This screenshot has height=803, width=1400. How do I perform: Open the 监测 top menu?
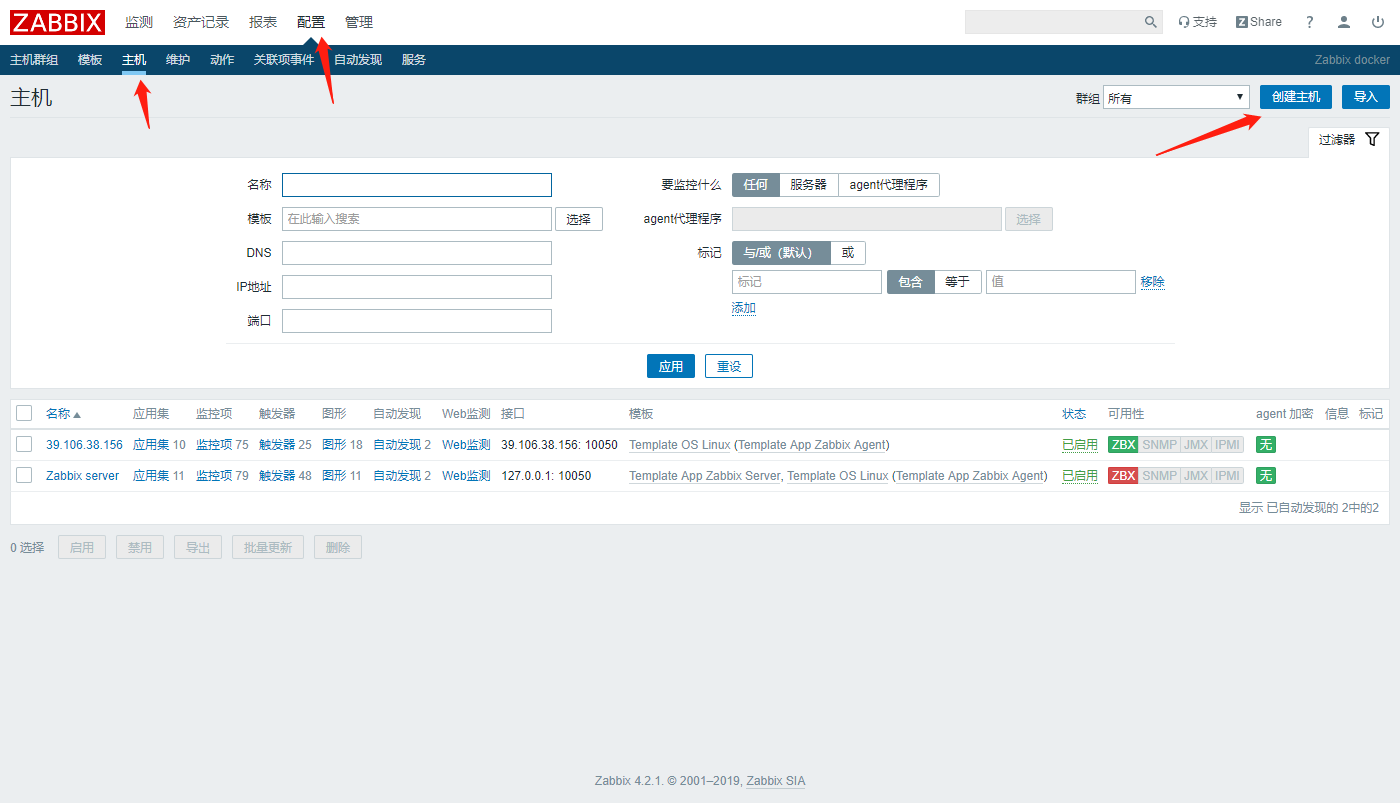point(139,22)
